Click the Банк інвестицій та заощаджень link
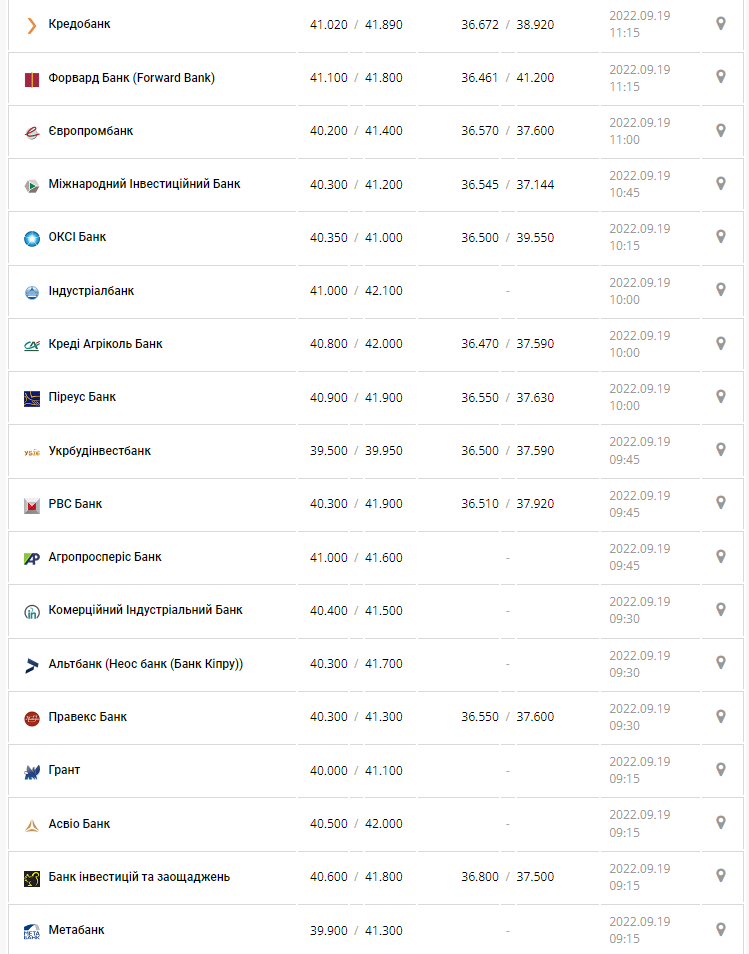 (x=139, y=877)
